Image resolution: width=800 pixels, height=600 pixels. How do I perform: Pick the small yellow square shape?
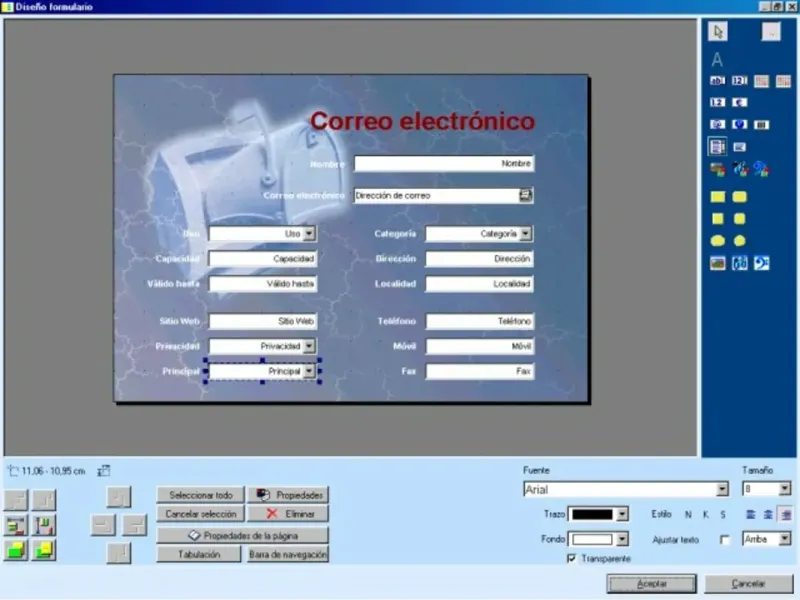(x=718, y=219)
